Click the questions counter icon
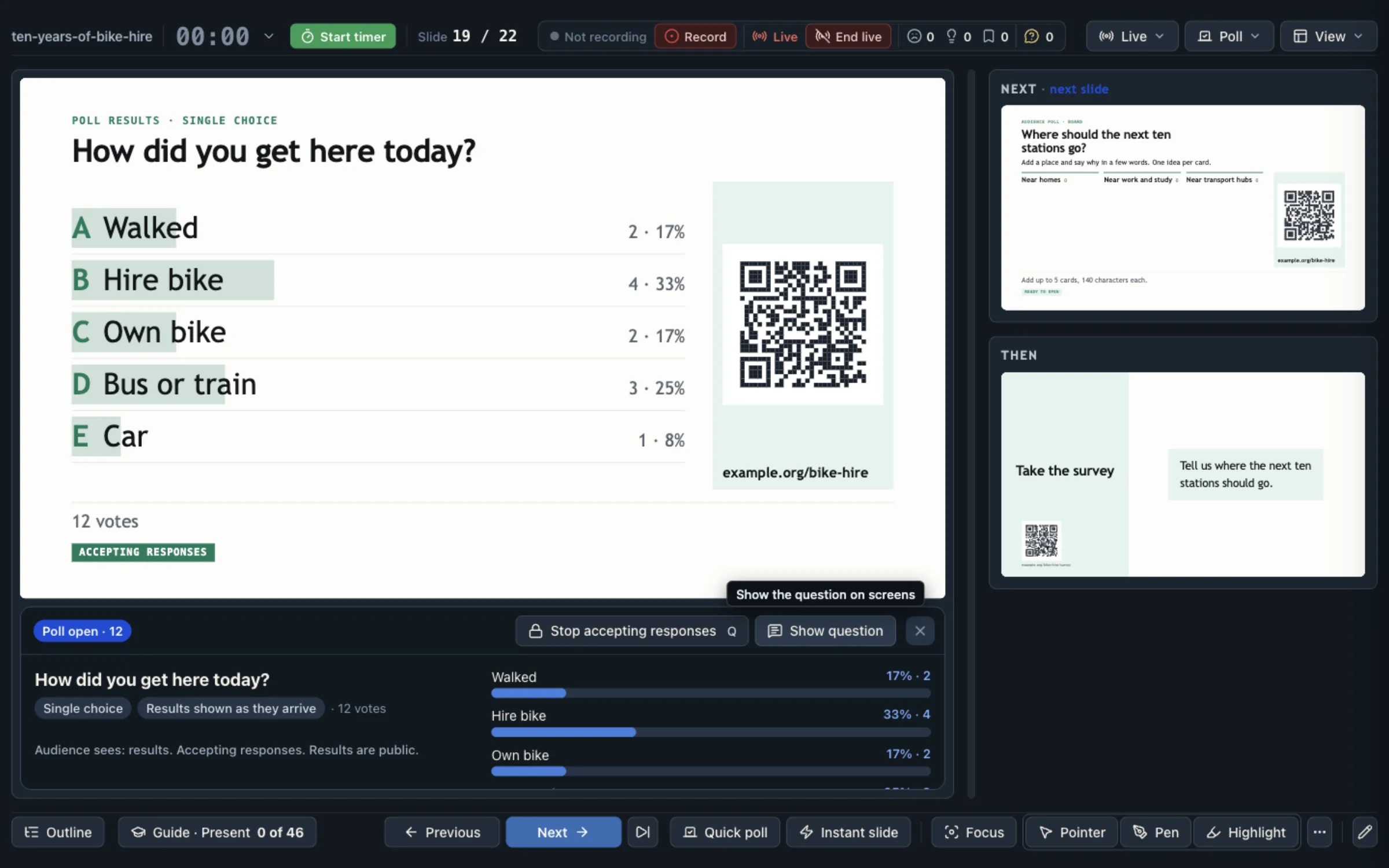Image resolution: width=1389 pixels, height=868 pixels. tap(1031, 36)
